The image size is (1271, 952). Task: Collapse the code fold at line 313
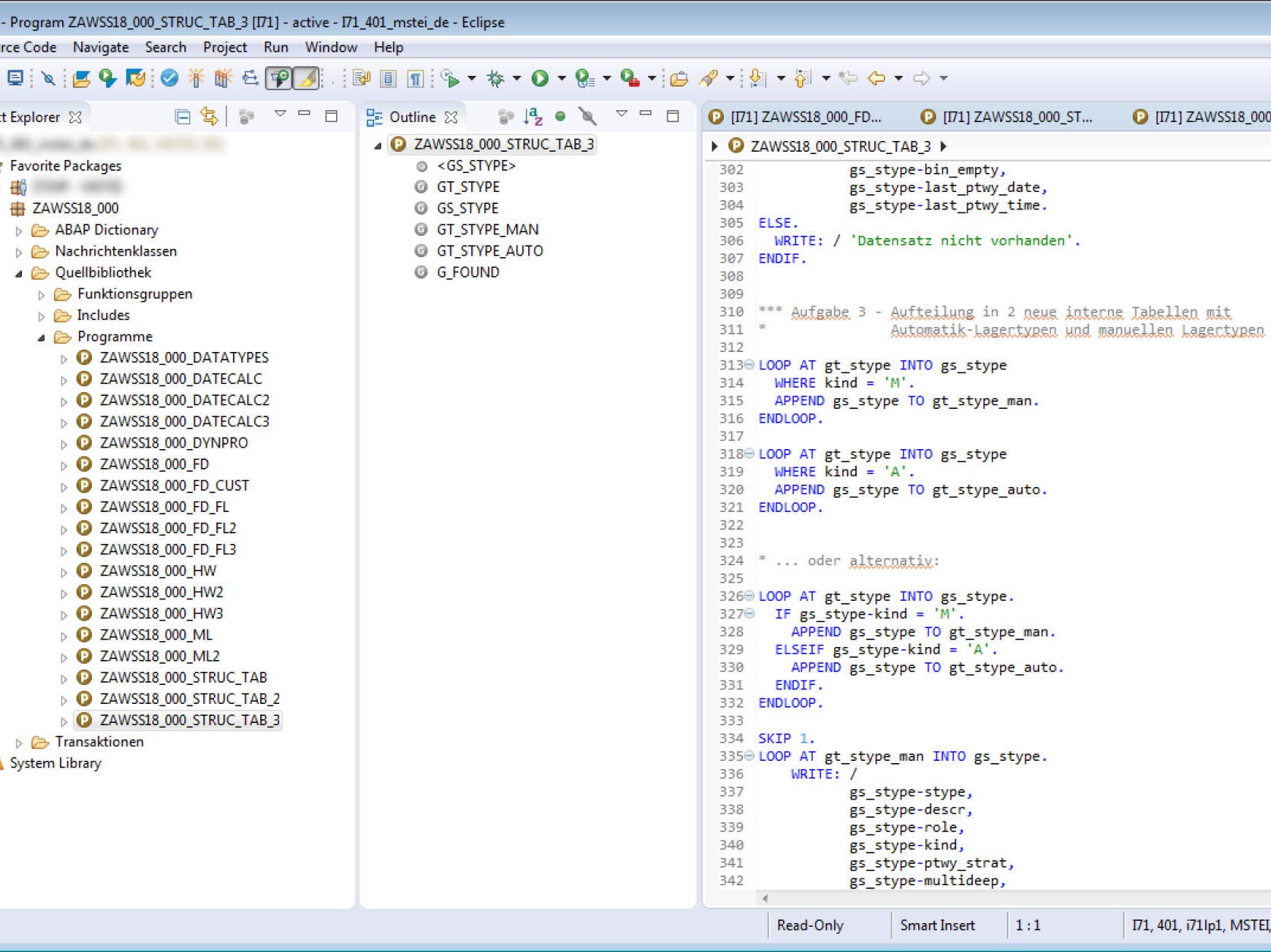tap(749, 365)
